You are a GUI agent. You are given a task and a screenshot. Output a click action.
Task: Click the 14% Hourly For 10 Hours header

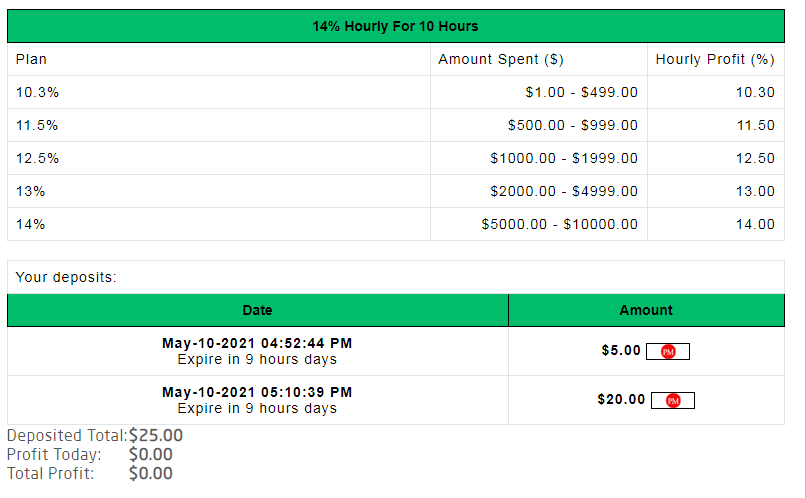(396, 26)
